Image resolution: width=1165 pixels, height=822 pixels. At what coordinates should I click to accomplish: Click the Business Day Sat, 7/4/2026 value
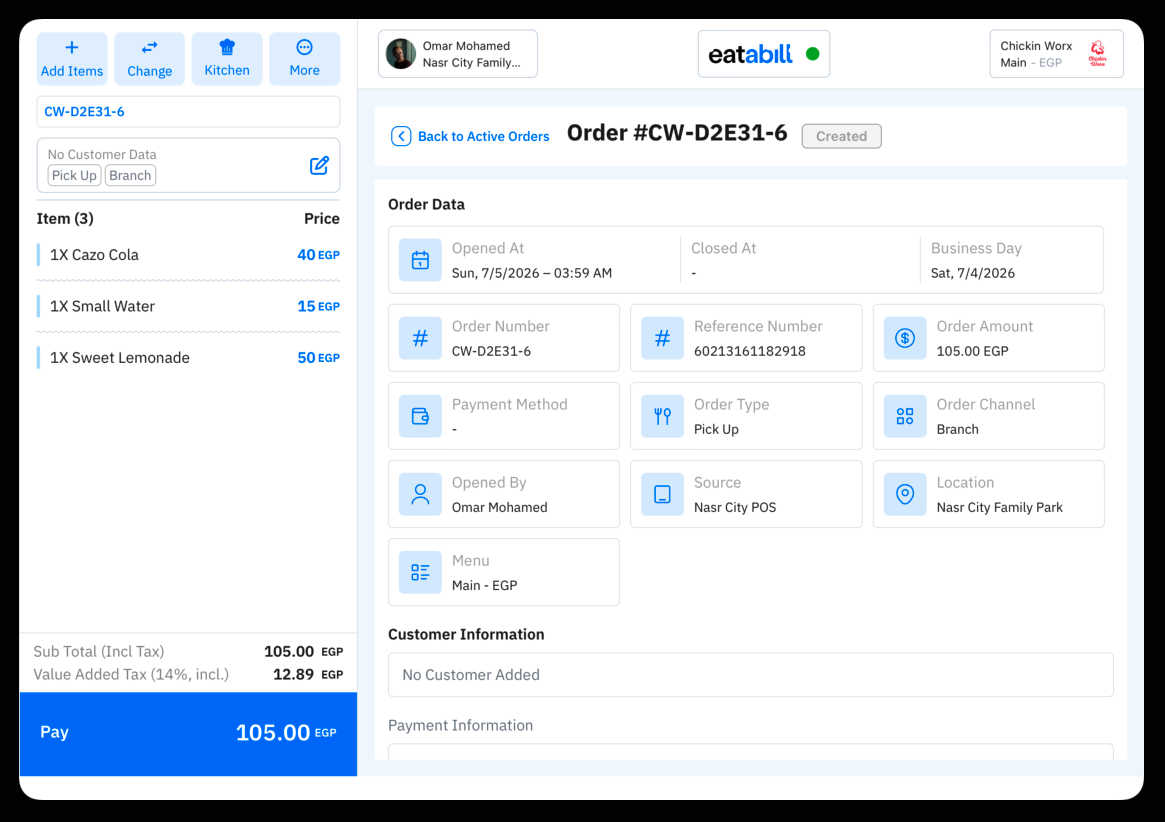[x=973, y=273]
